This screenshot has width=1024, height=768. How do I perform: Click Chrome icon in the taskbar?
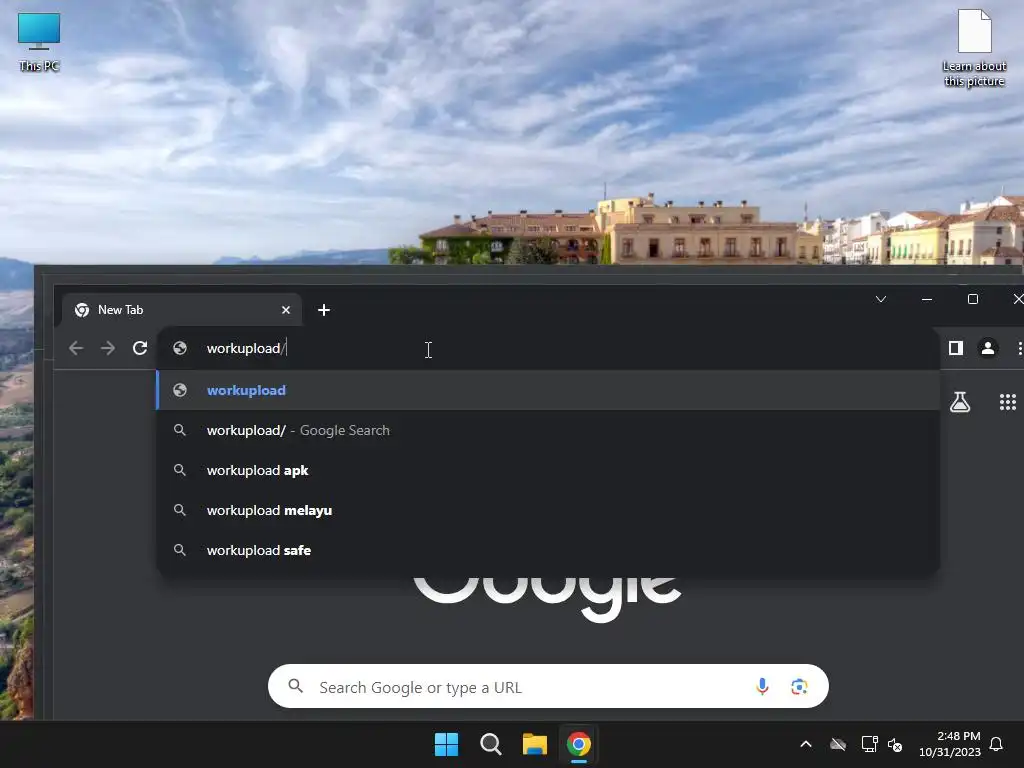pyautogui.click(x=579, y=744)
